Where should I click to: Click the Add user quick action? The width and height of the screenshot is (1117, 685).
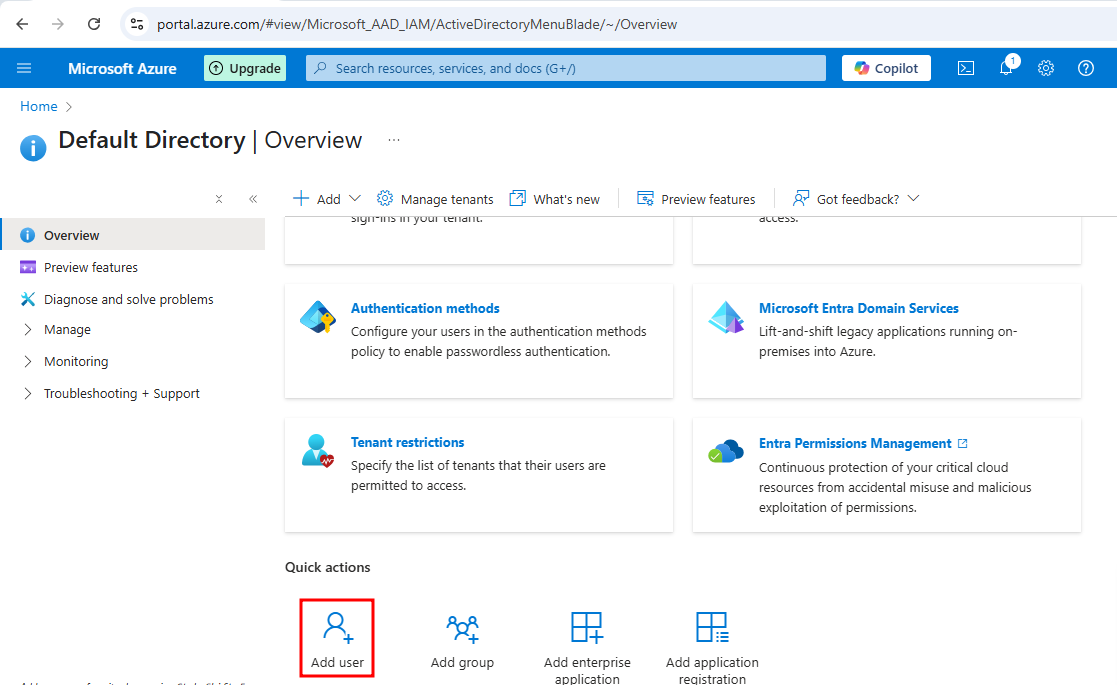click(x=337, y=639)
